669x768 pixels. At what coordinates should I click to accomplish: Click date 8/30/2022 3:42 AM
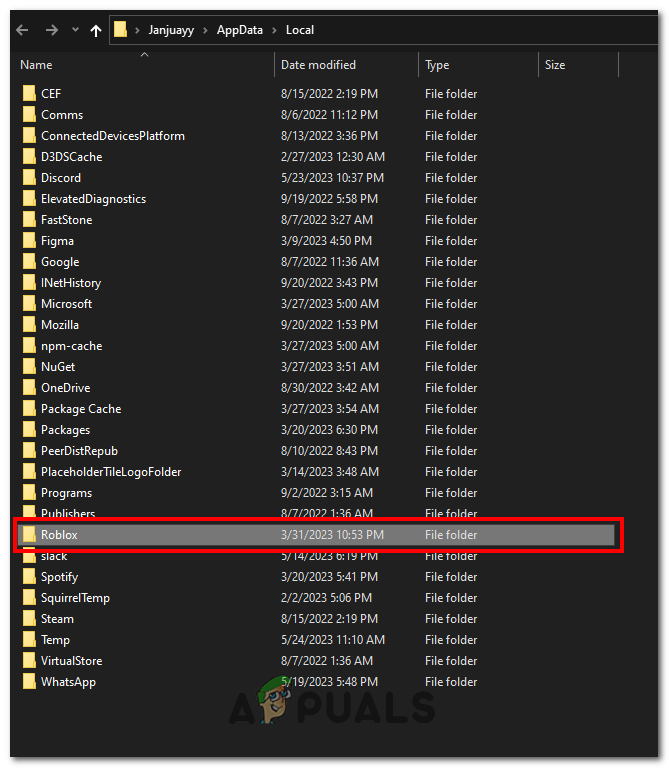click(330, 388)
